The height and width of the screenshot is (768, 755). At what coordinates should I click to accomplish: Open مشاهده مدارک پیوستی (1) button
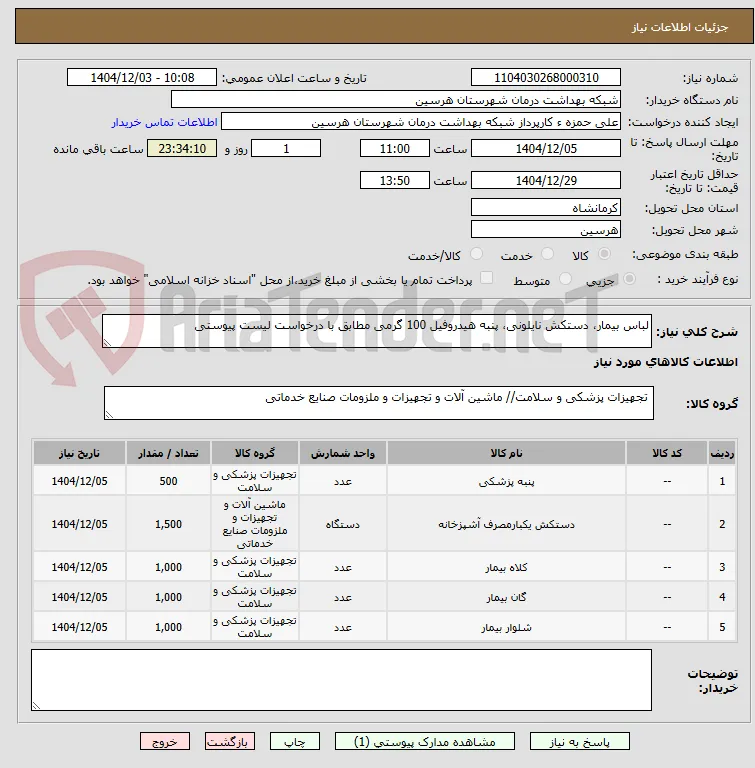coord(425,742)
